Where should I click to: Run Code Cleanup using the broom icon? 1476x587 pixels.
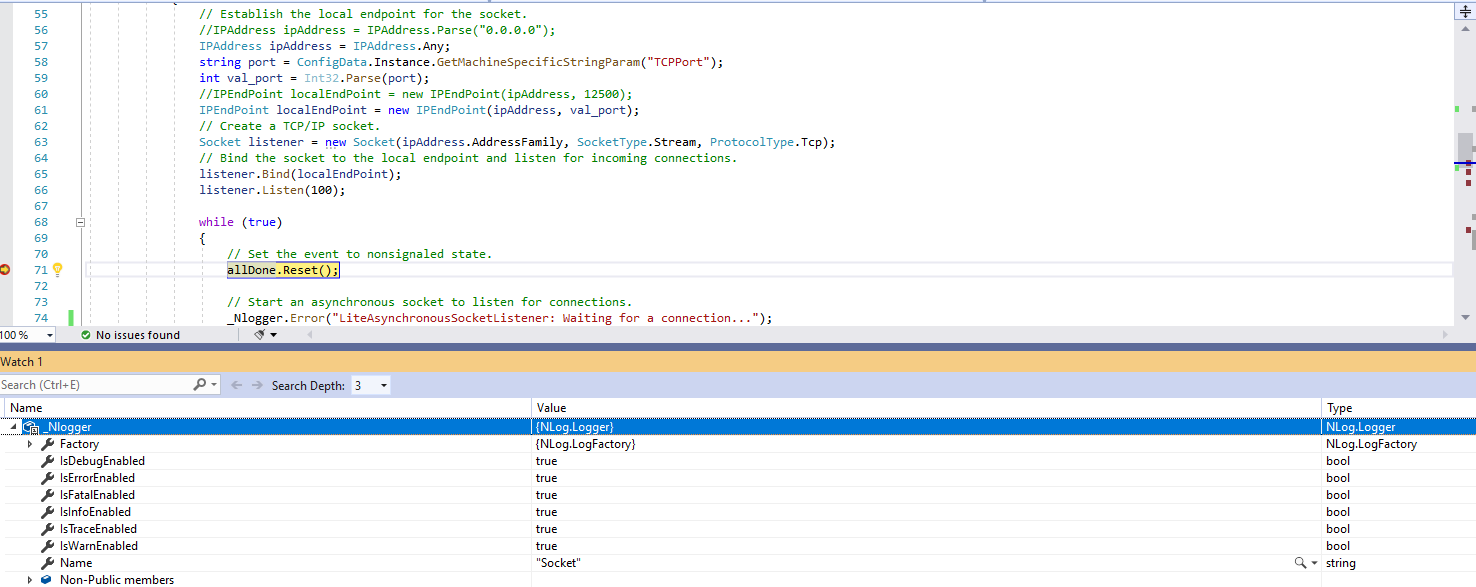pyautogui.click(x=257, y=334)
